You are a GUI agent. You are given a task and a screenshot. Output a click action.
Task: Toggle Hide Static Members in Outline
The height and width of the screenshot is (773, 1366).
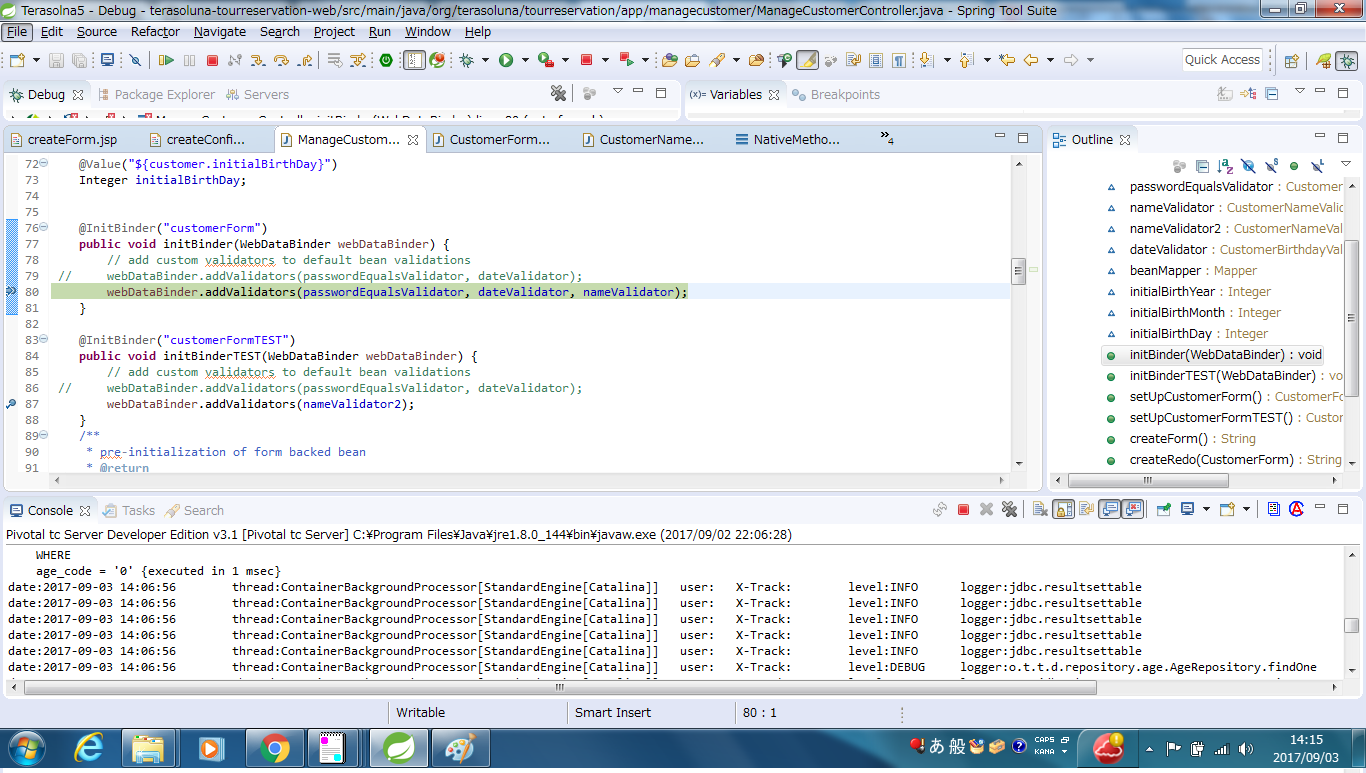(x=1272, y=166)
